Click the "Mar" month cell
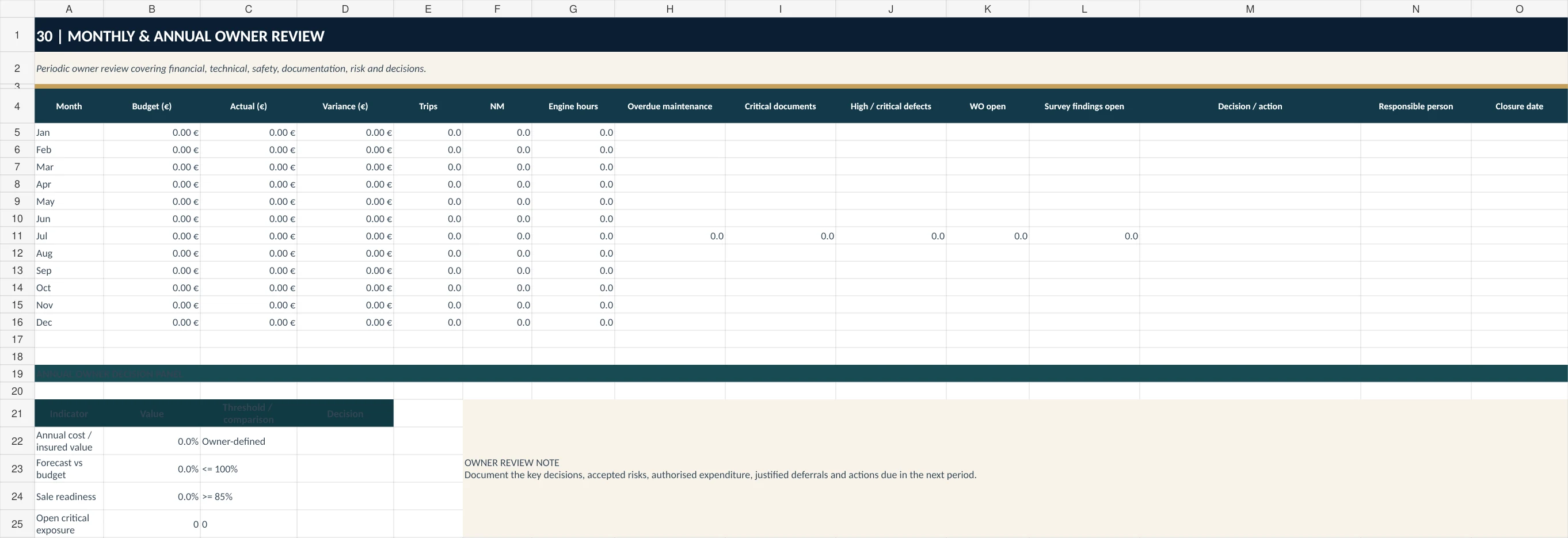This screenshot has height=538, width=1568. (x=68, y=167)
